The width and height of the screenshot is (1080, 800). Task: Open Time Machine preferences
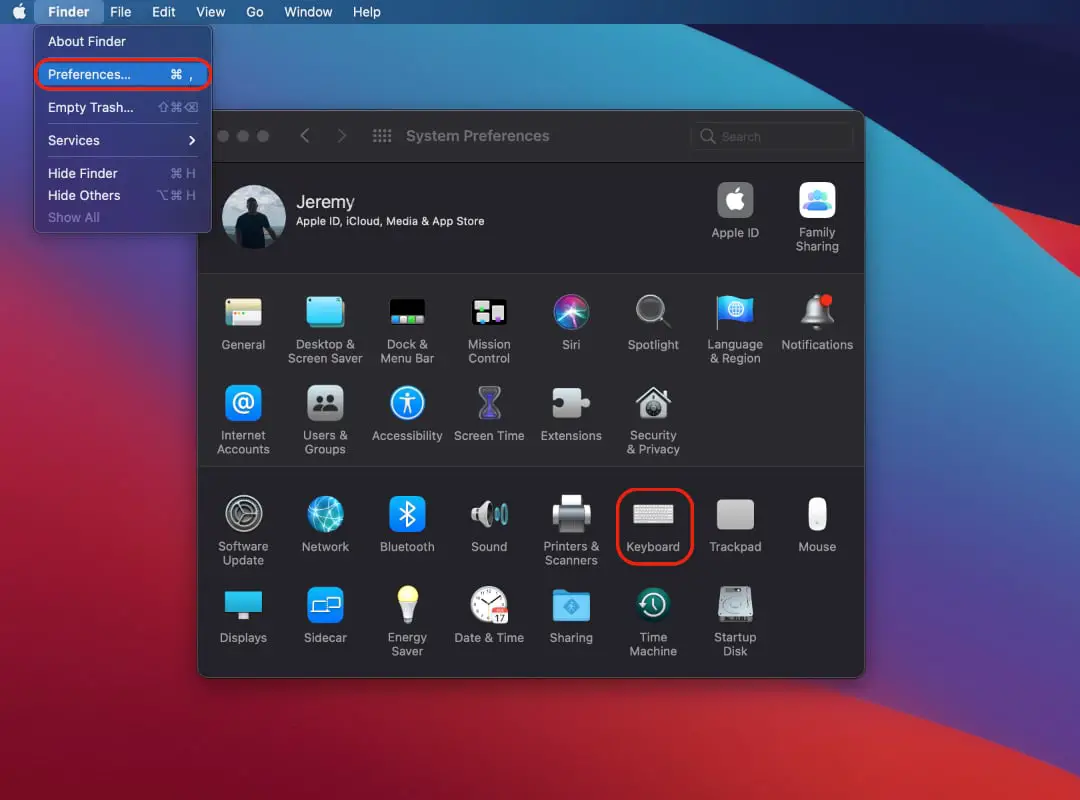653,622
